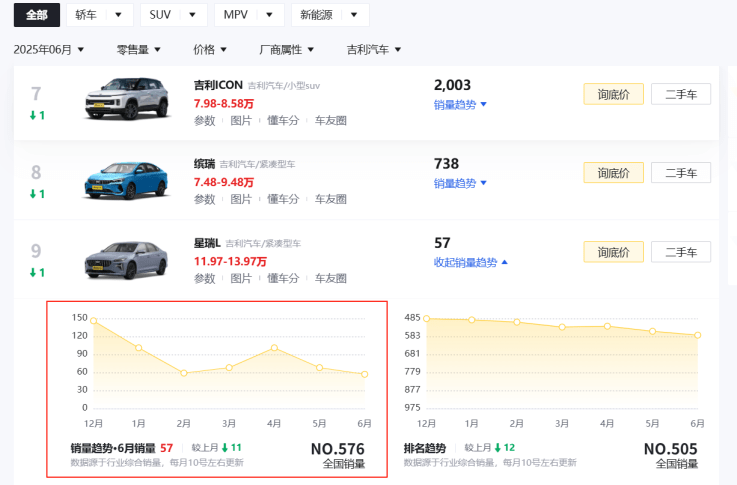The image size is (737, 485).
Task: Click the 星瑞L car thumbnail
Action: (127, 260)
